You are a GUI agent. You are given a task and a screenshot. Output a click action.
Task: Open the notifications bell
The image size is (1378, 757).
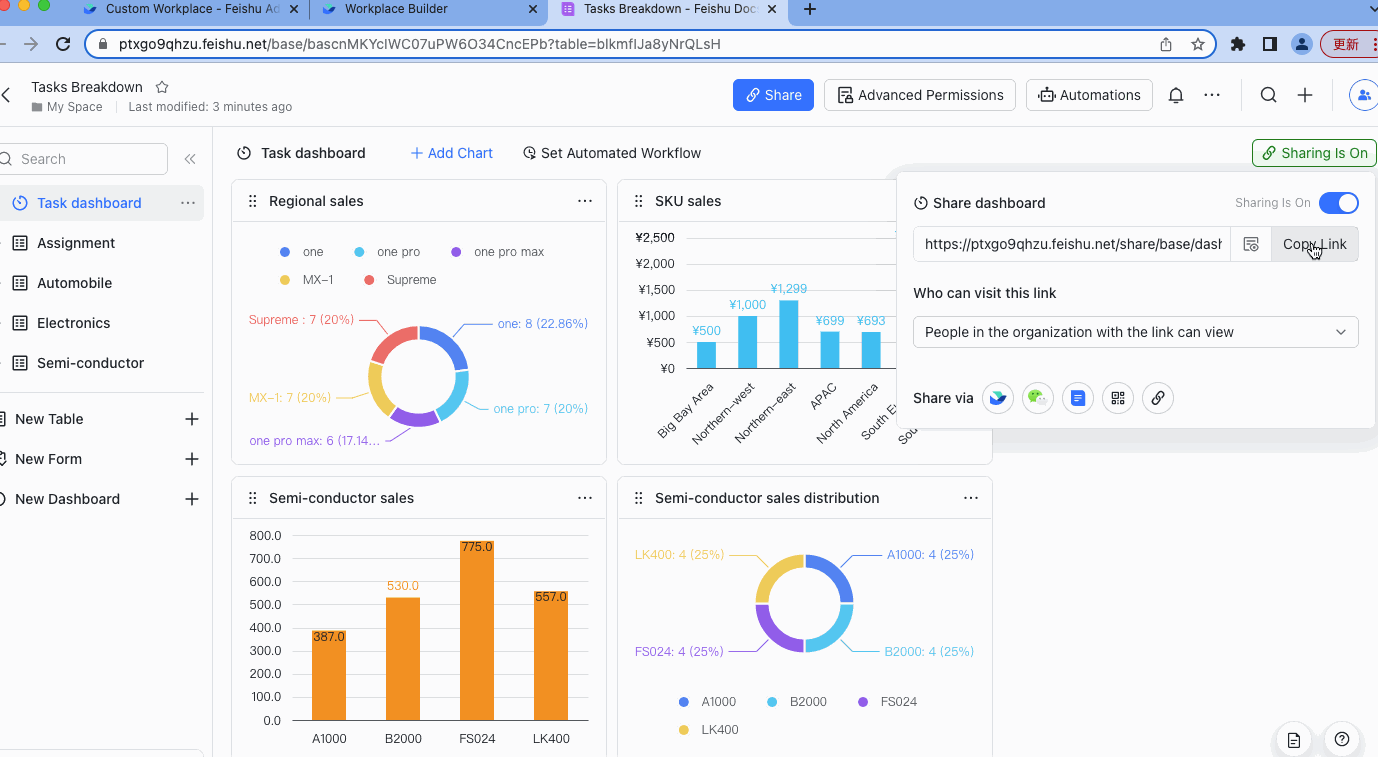click(x=1175, y=95)
